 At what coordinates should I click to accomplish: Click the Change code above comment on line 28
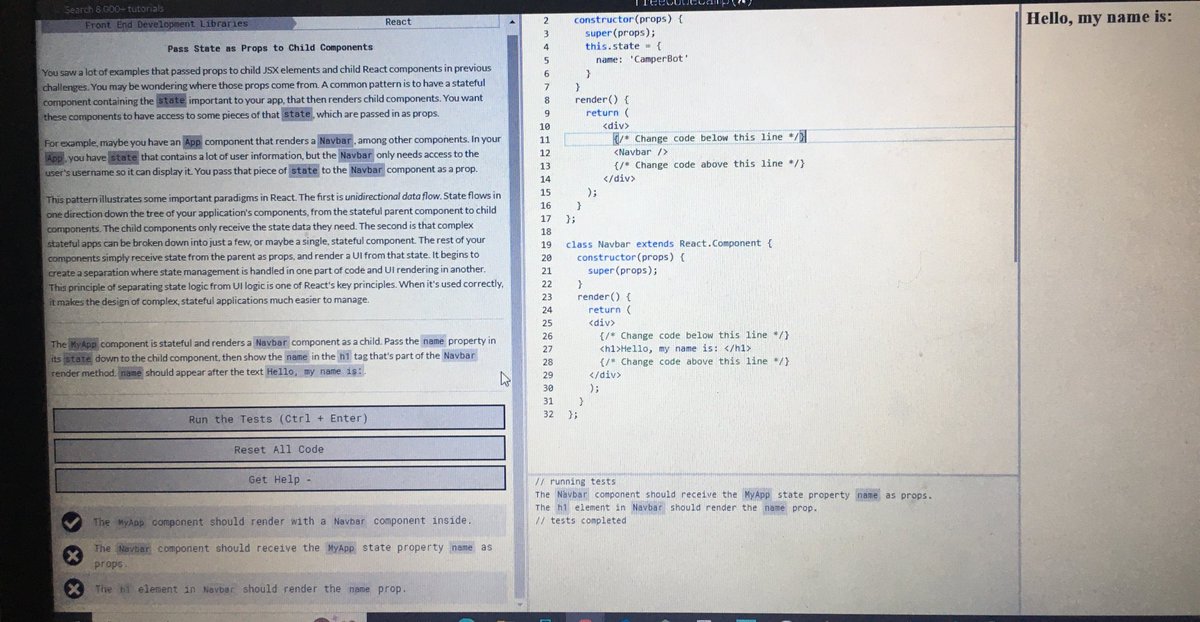(x=695, y=362)
